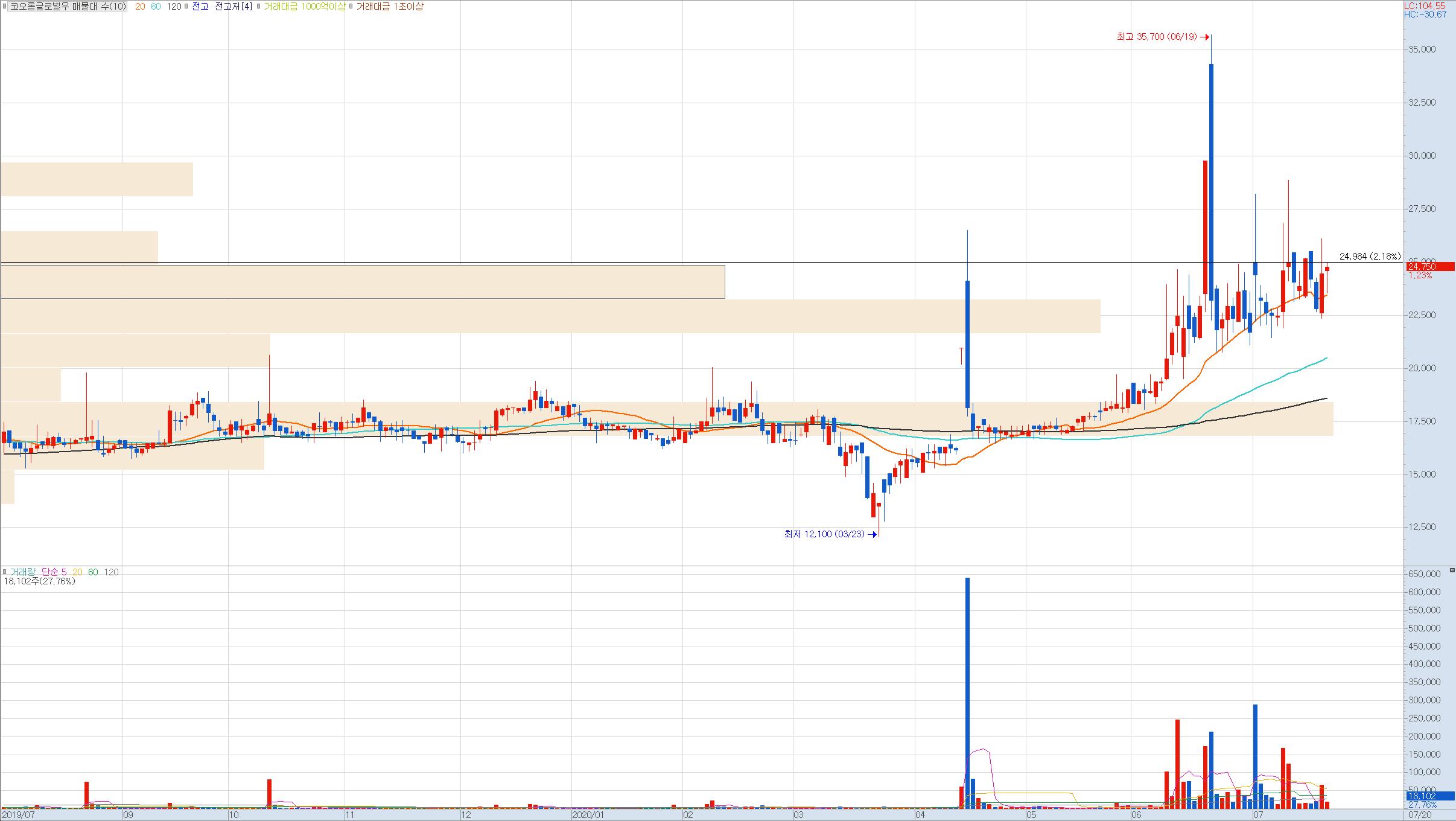Screen dimensions: 1456x821
Task: Close the volume panel with the corner X
Action: pos(1452,570)
